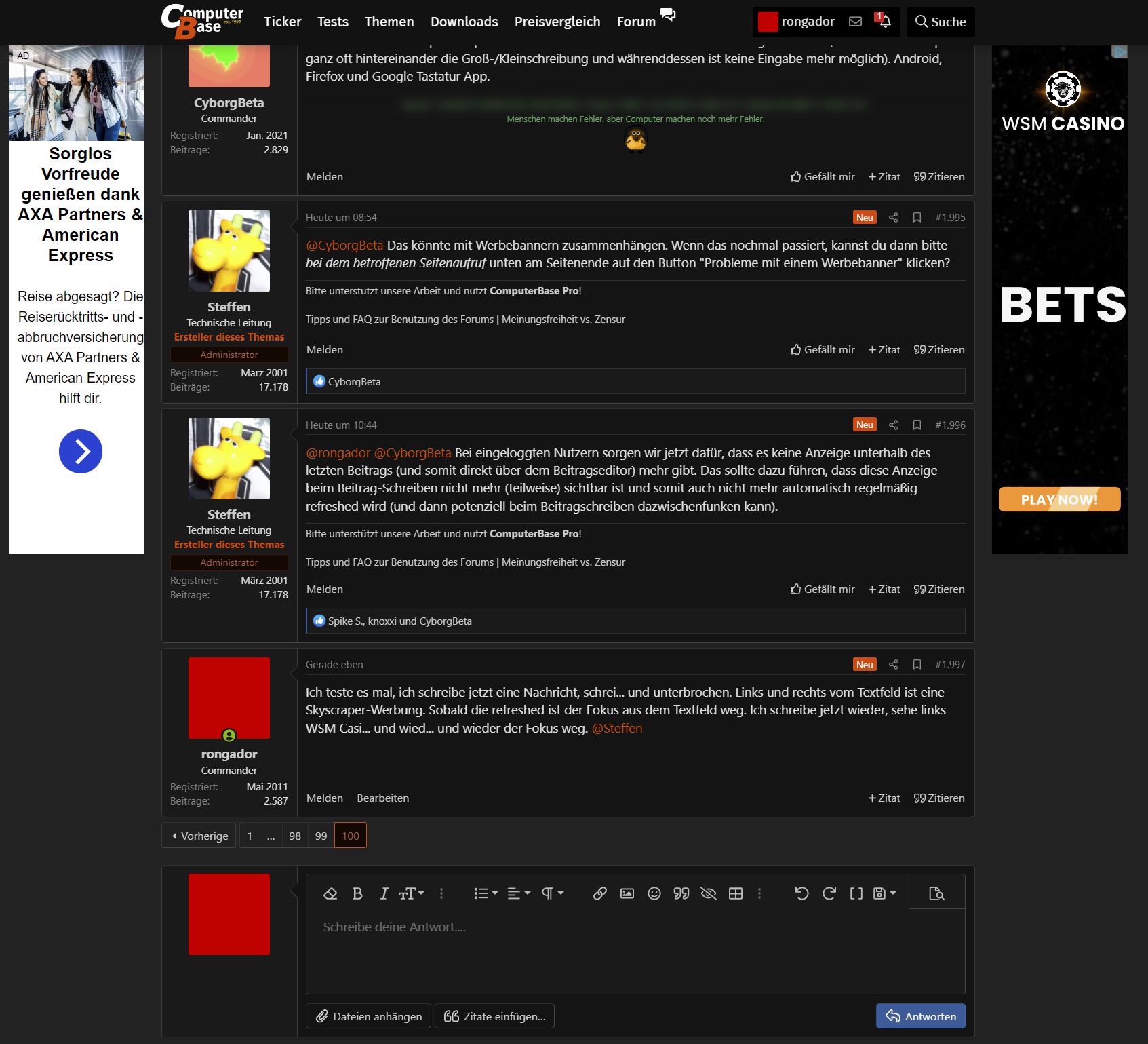This screenshot has height=1044, width=1148.
Task: Click PLAY NOW in the WSM Casino ad
Action: [1059, 499]
